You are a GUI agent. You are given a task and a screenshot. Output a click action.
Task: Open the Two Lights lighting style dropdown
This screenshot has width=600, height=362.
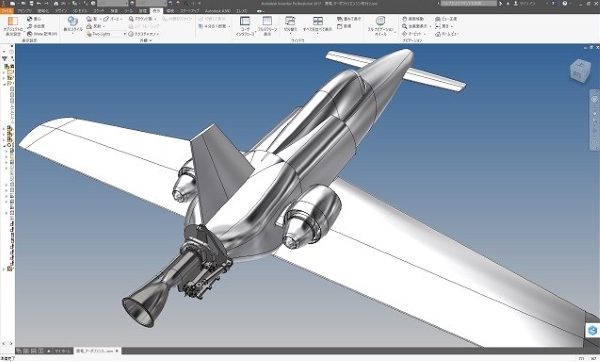[106, 34]
